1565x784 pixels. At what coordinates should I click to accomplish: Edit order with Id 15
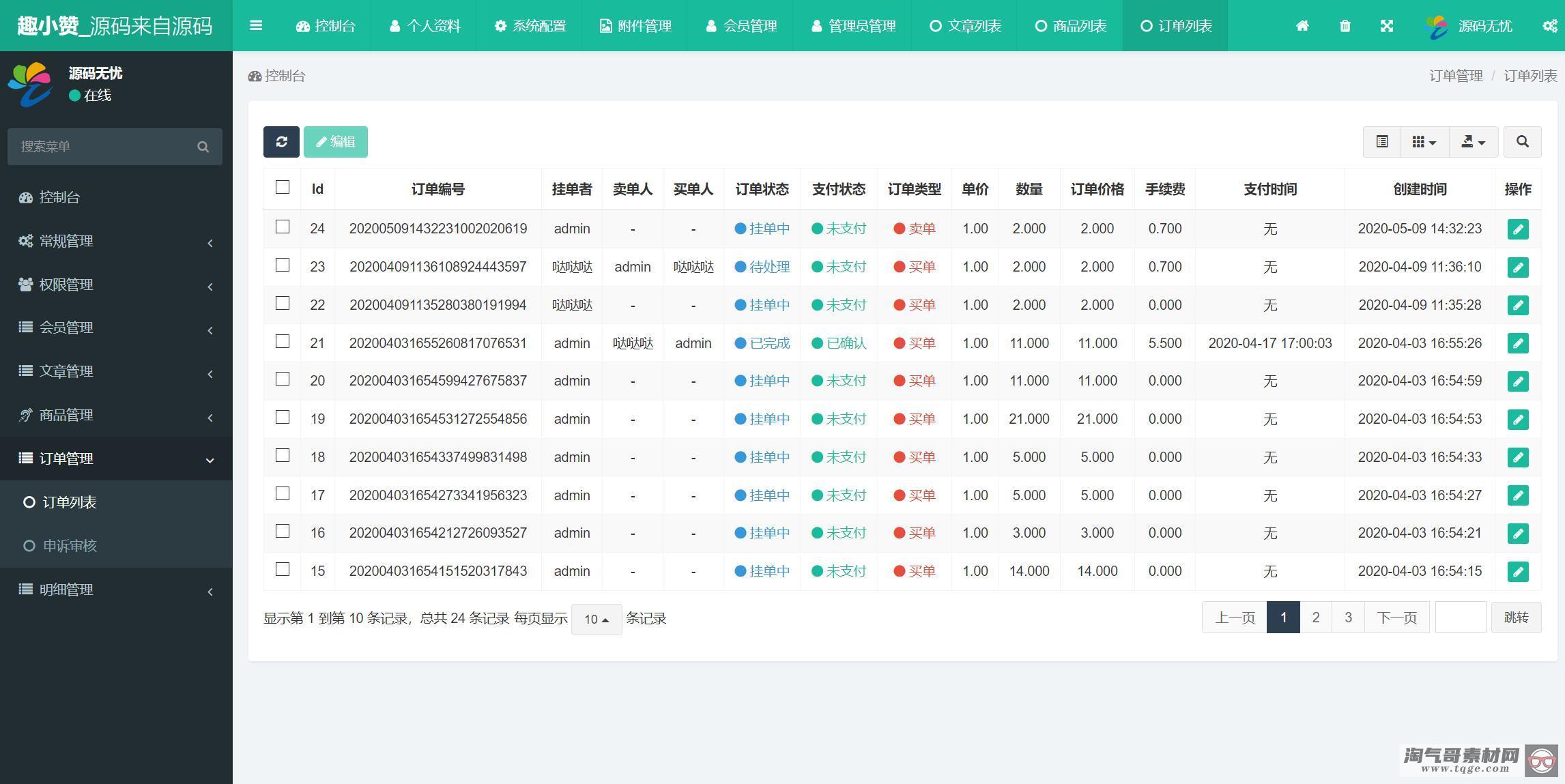click(x=1518, y=572)
